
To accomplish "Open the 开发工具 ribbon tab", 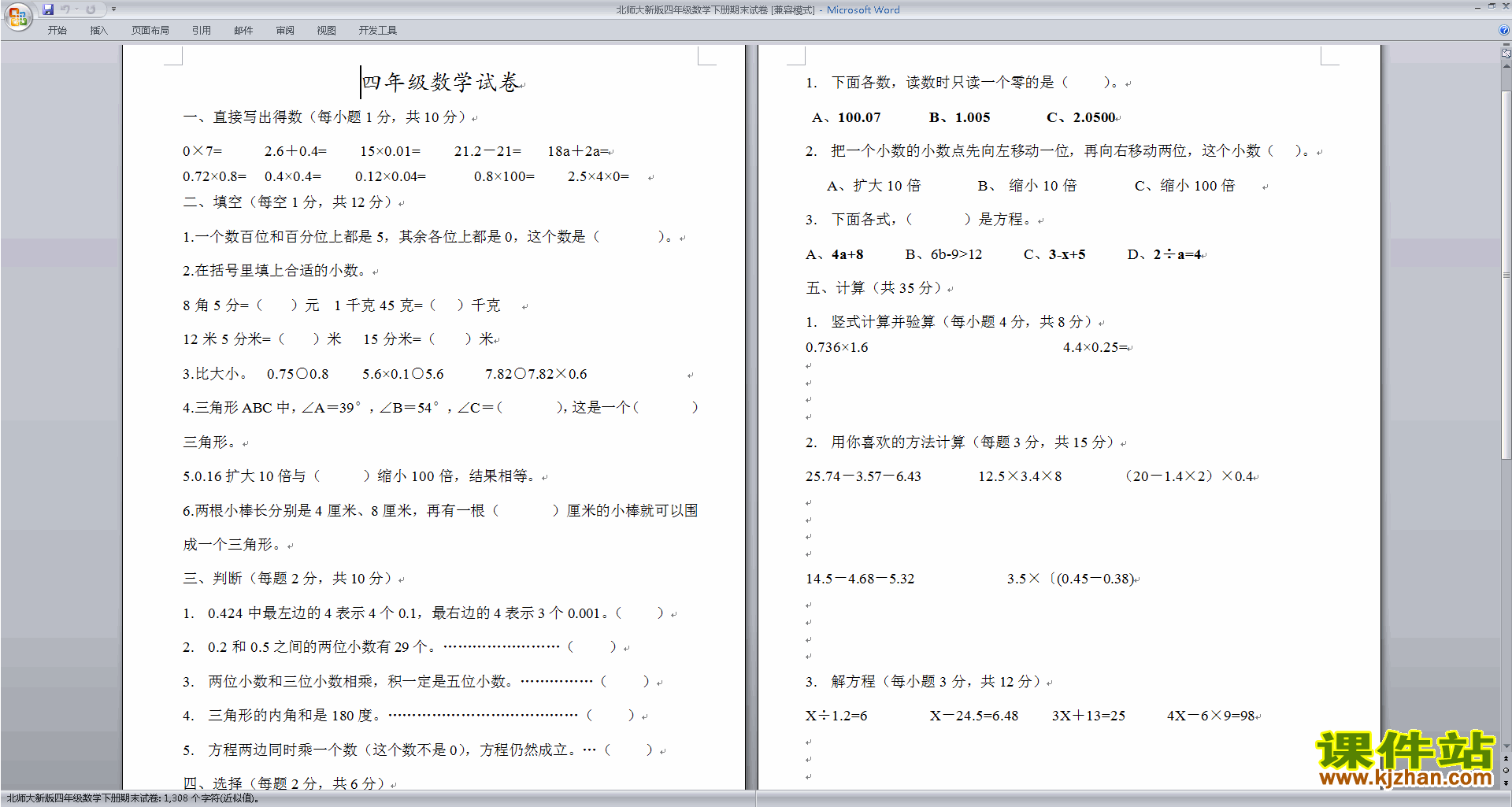I will (x=378, y=31).
